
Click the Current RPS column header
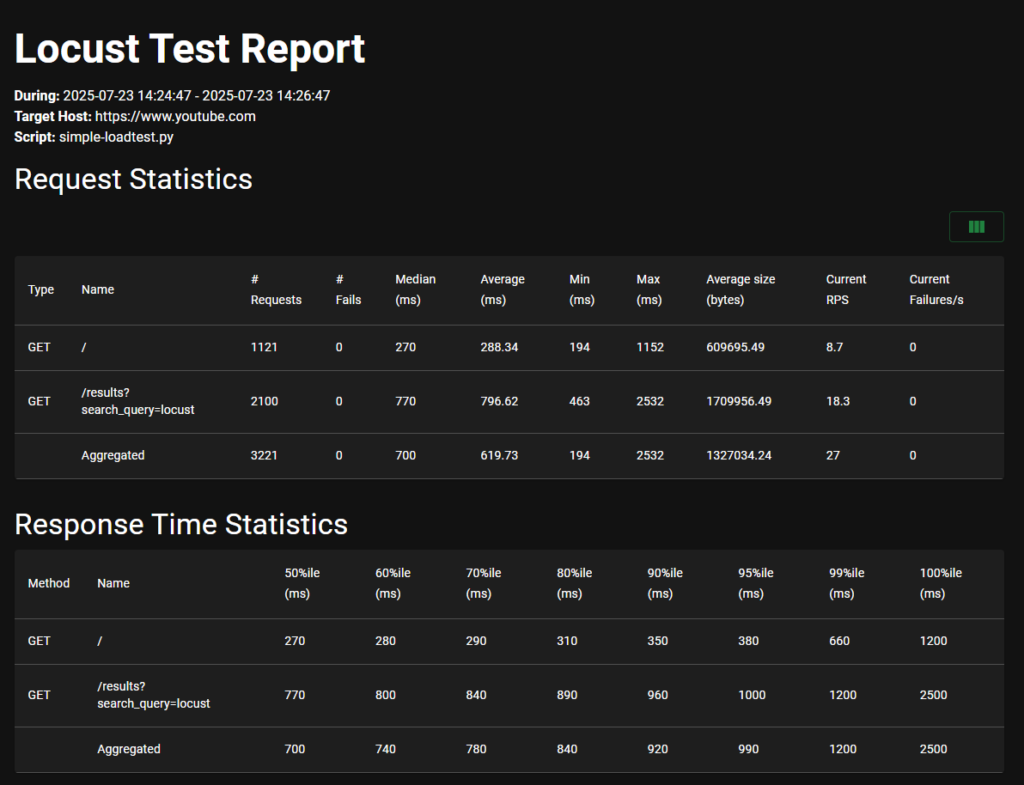[846, 290]
